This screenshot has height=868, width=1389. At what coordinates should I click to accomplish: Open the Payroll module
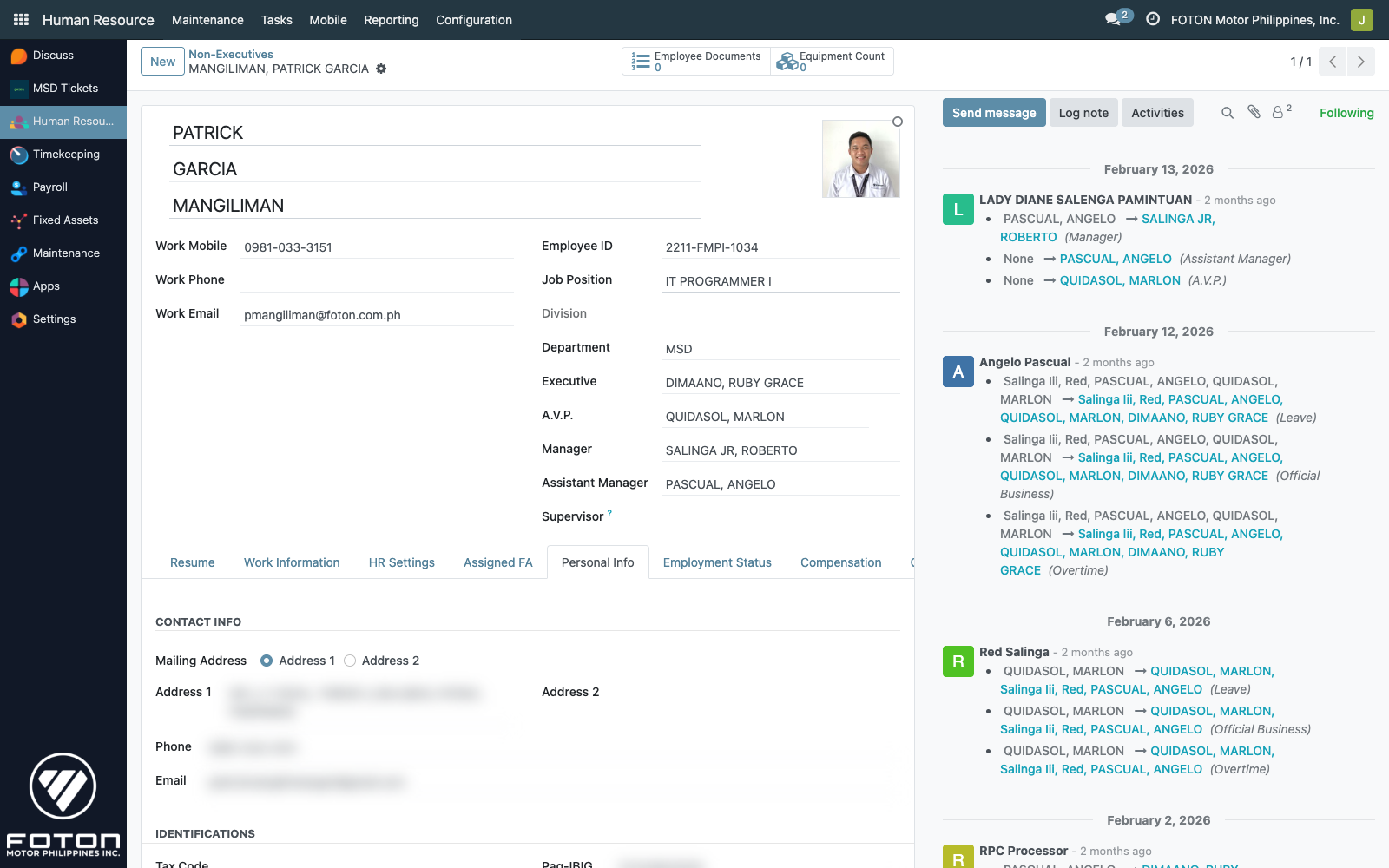tap(49, 187)
